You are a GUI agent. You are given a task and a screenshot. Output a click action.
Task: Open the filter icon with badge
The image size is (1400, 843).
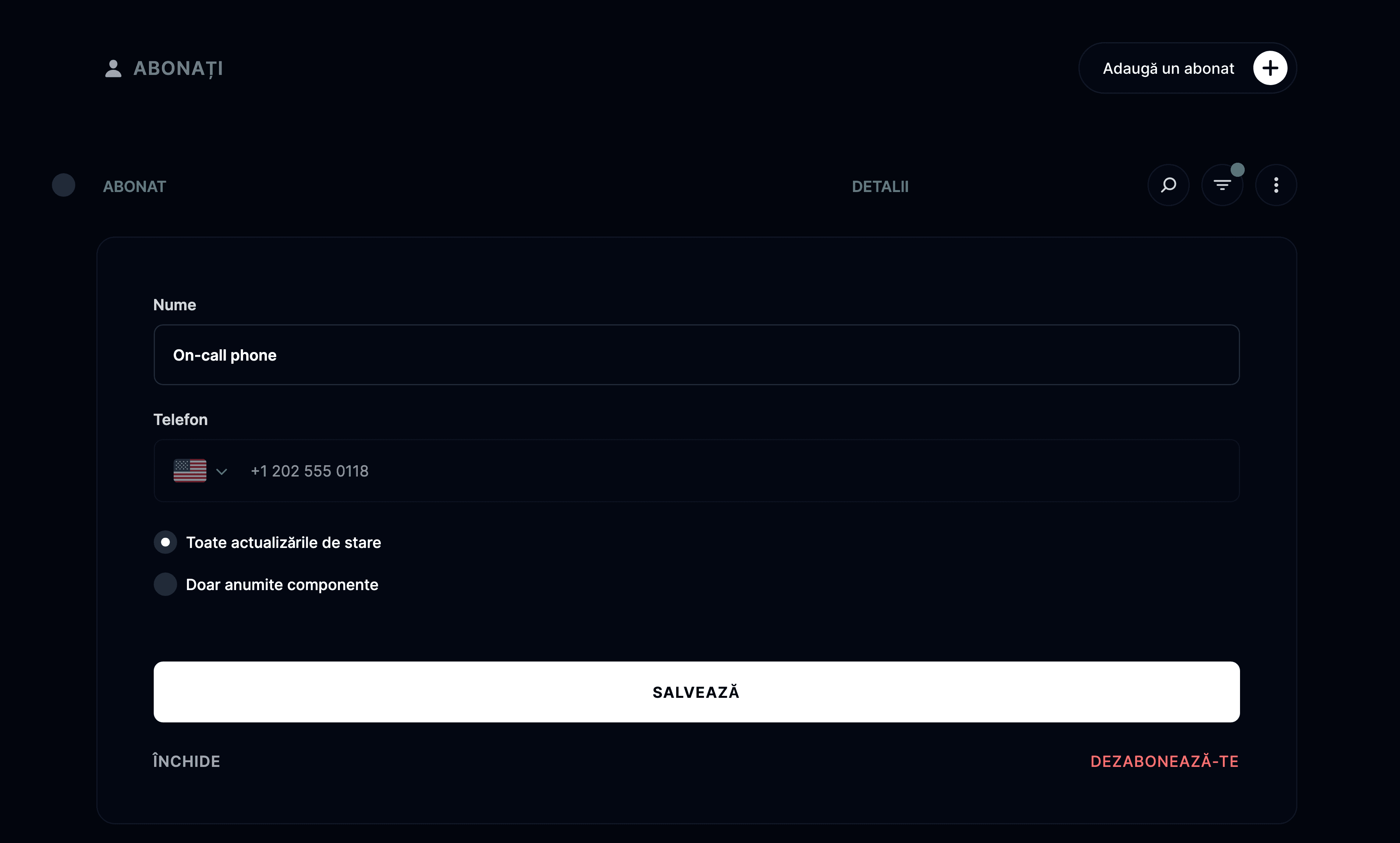point(1222,185)
